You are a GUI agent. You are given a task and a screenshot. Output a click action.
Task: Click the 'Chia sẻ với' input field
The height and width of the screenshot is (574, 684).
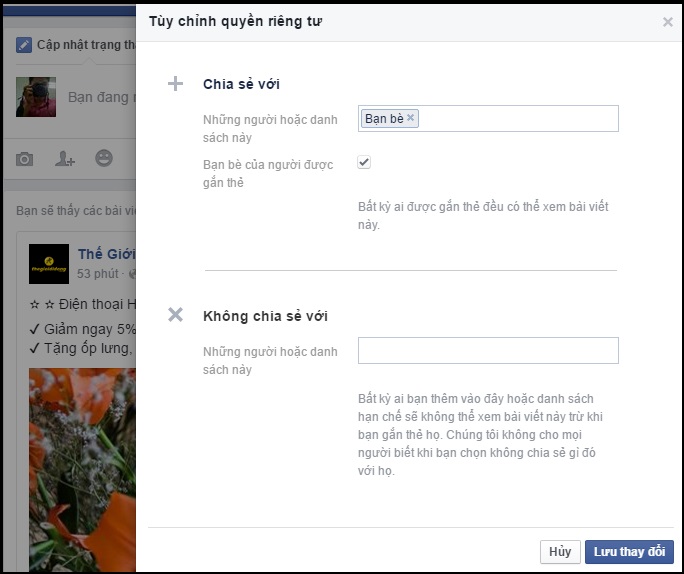(488, 118)
